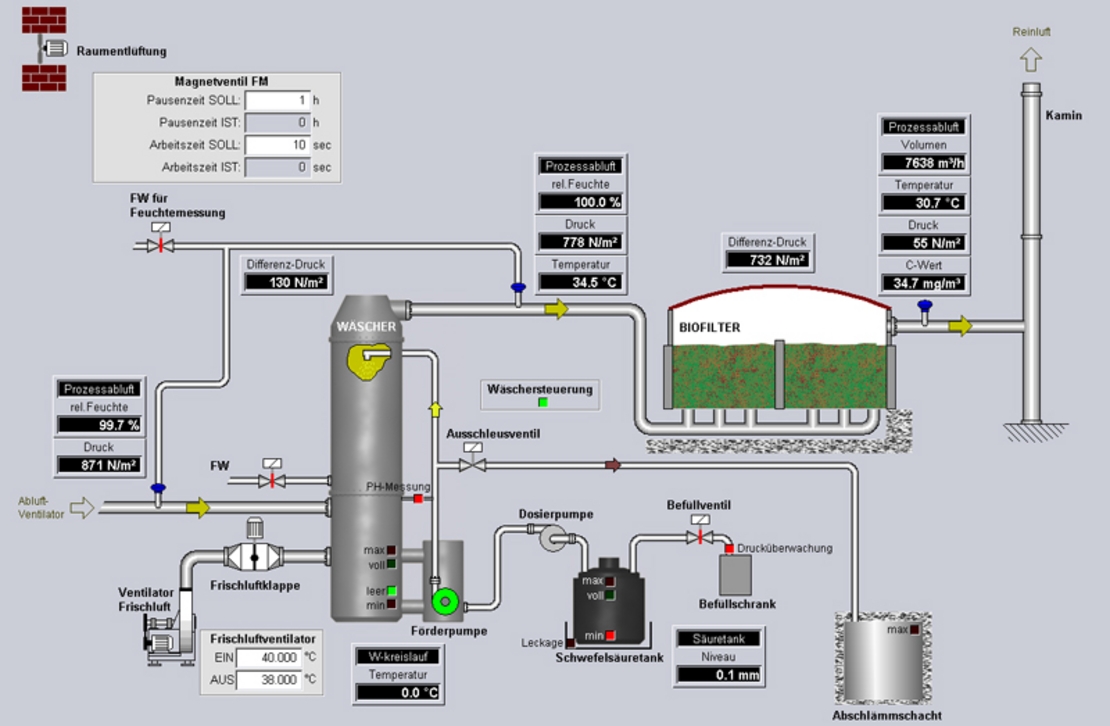This screenshot has width=1110, height=726.
Task: Click the Dosierpumpe pump symbol
Action: (x=551, y=540)
